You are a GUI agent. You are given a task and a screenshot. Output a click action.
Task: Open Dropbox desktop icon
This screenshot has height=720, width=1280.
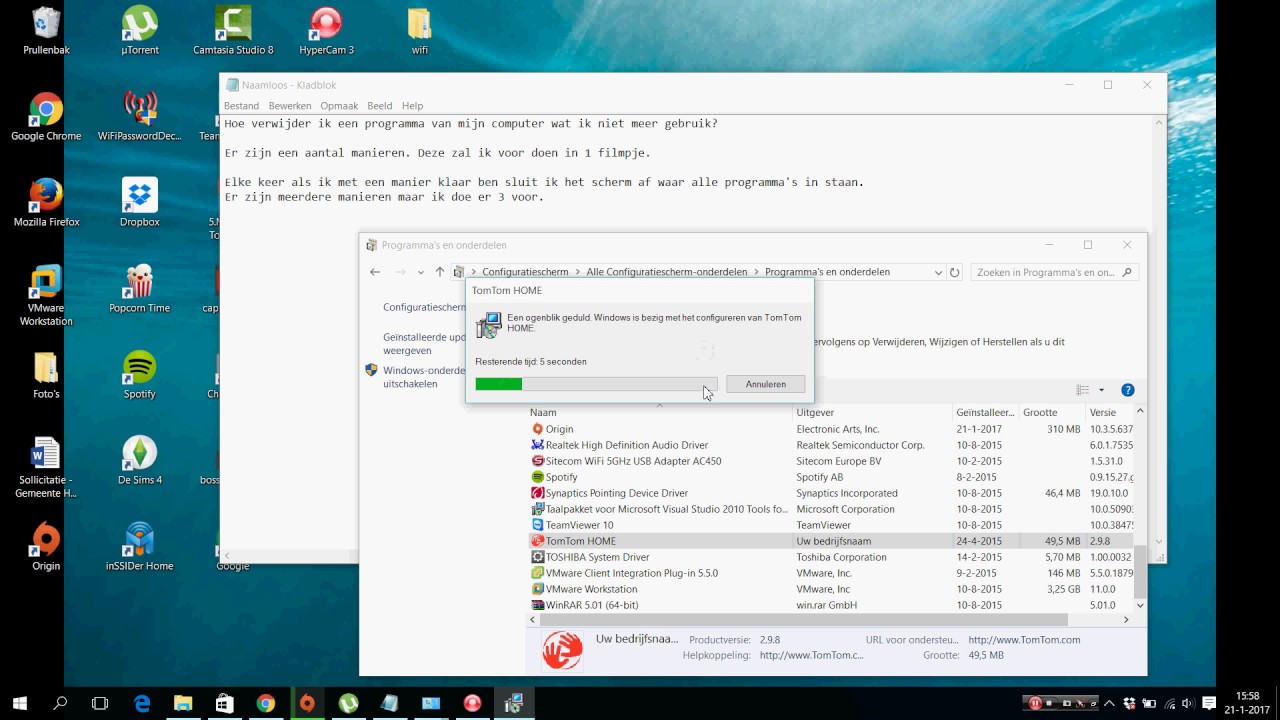(140, 203)
